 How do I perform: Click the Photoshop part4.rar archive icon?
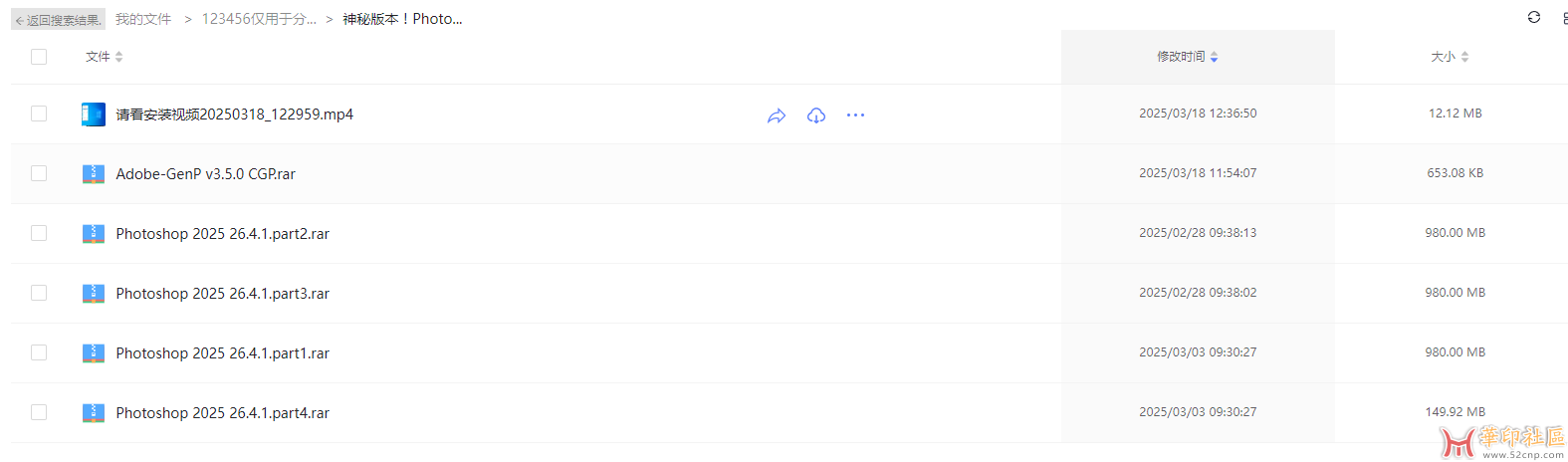(94, 413)
